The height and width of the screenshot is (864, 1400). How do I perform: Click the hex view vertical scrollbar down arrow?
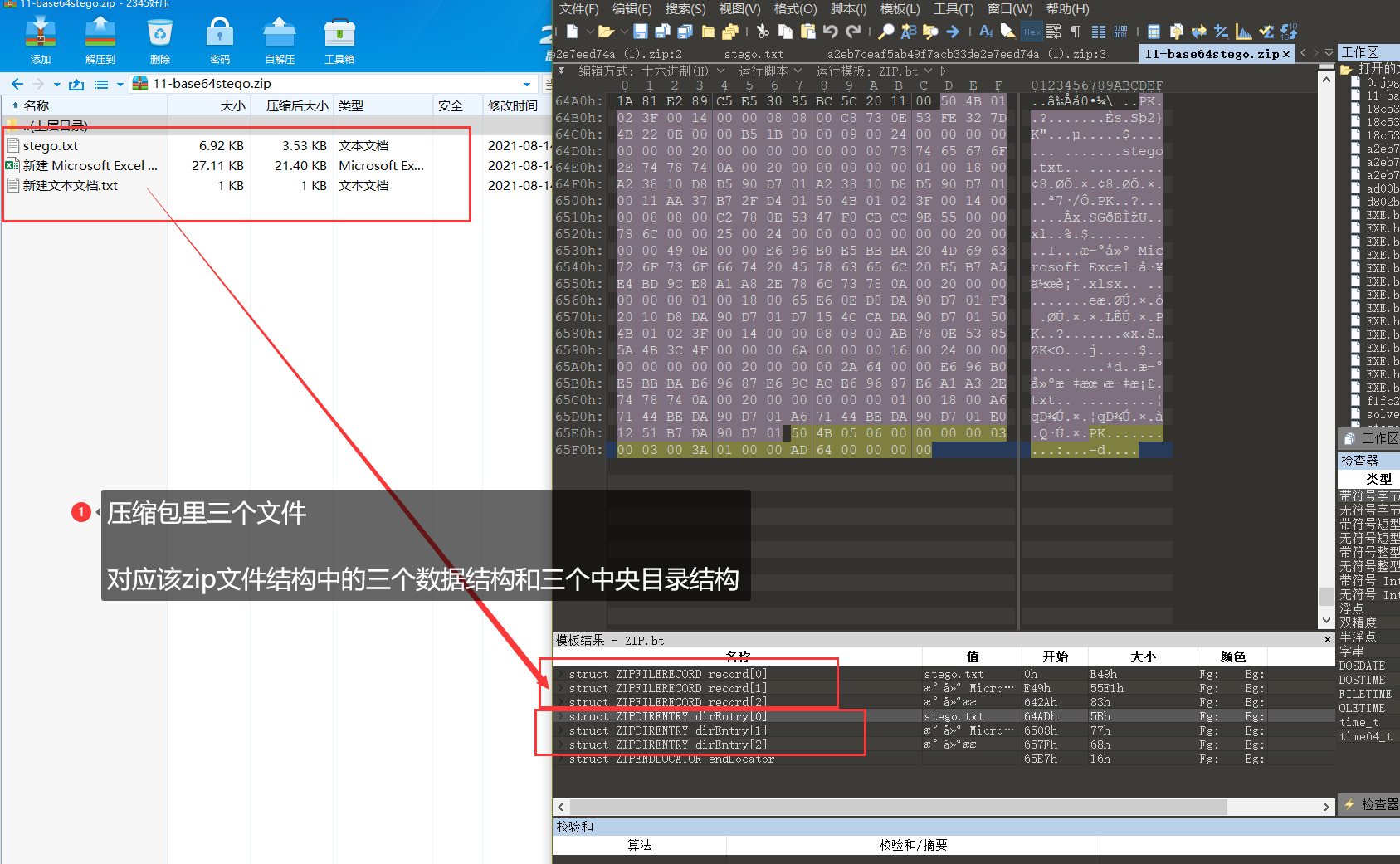pos(1325,620)
